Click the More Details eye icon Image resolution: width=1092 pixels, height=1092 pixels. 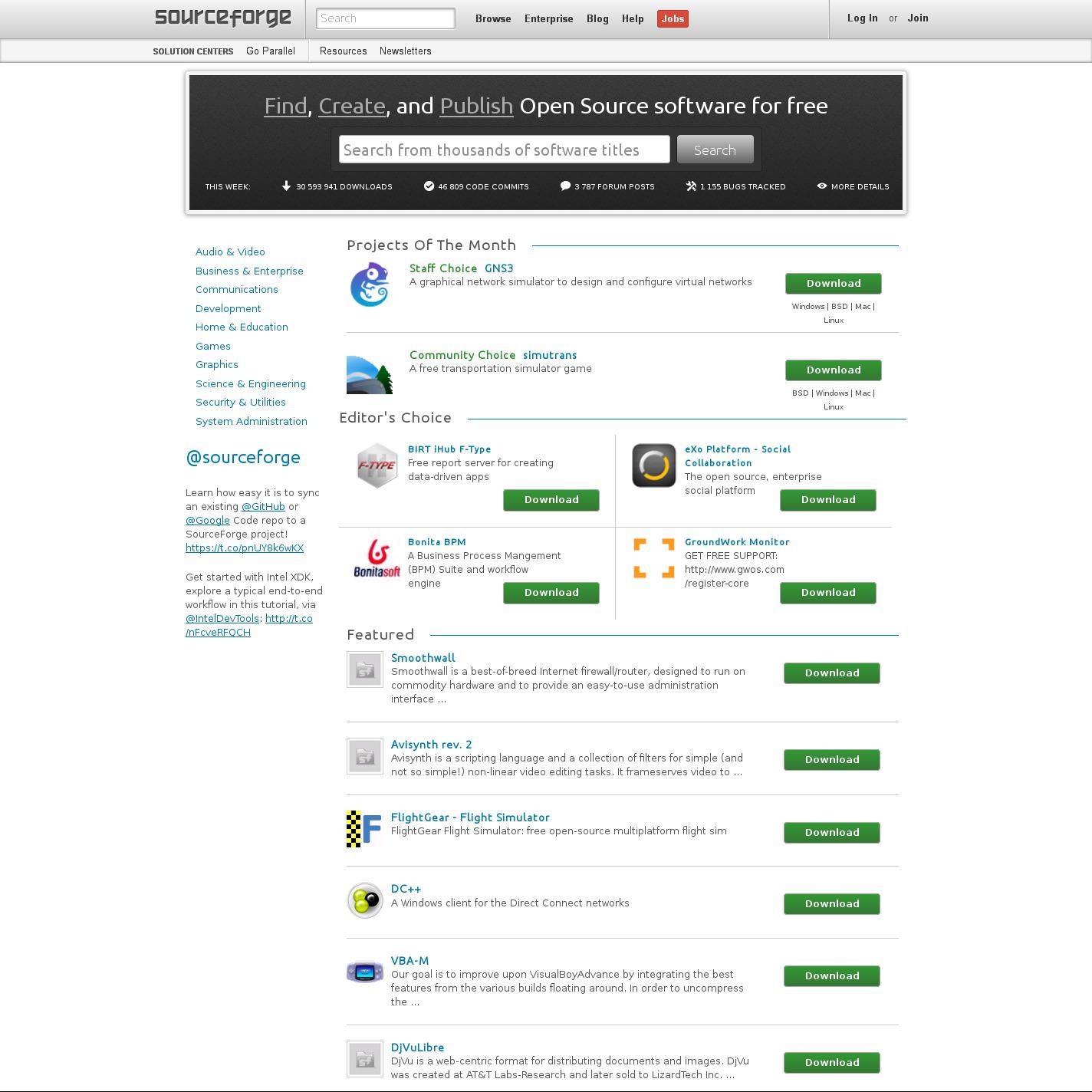(x=822, y=186)
